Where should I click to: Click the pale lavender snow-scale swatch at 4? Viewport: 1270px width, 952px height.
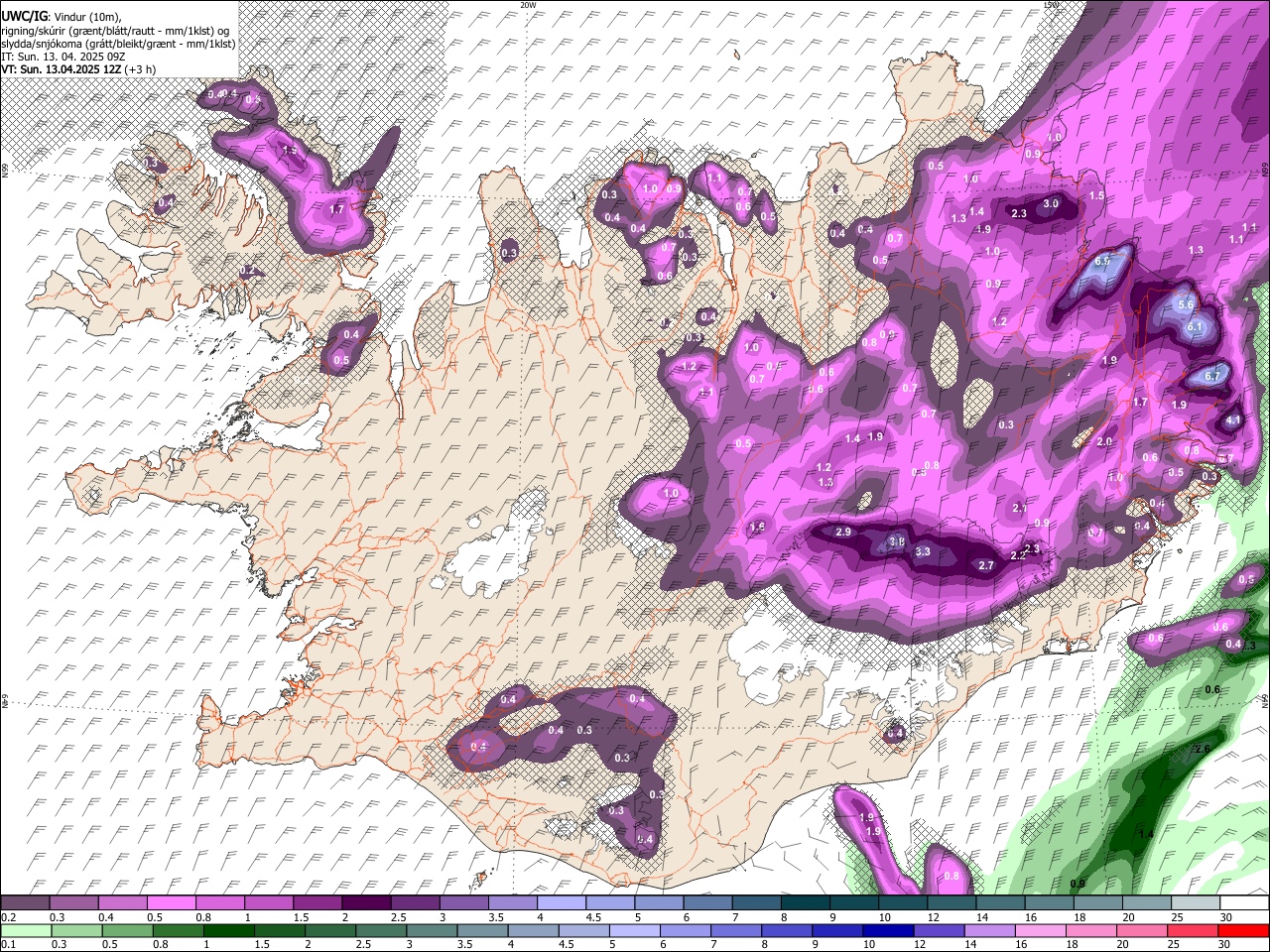click(x=562, y=903)
